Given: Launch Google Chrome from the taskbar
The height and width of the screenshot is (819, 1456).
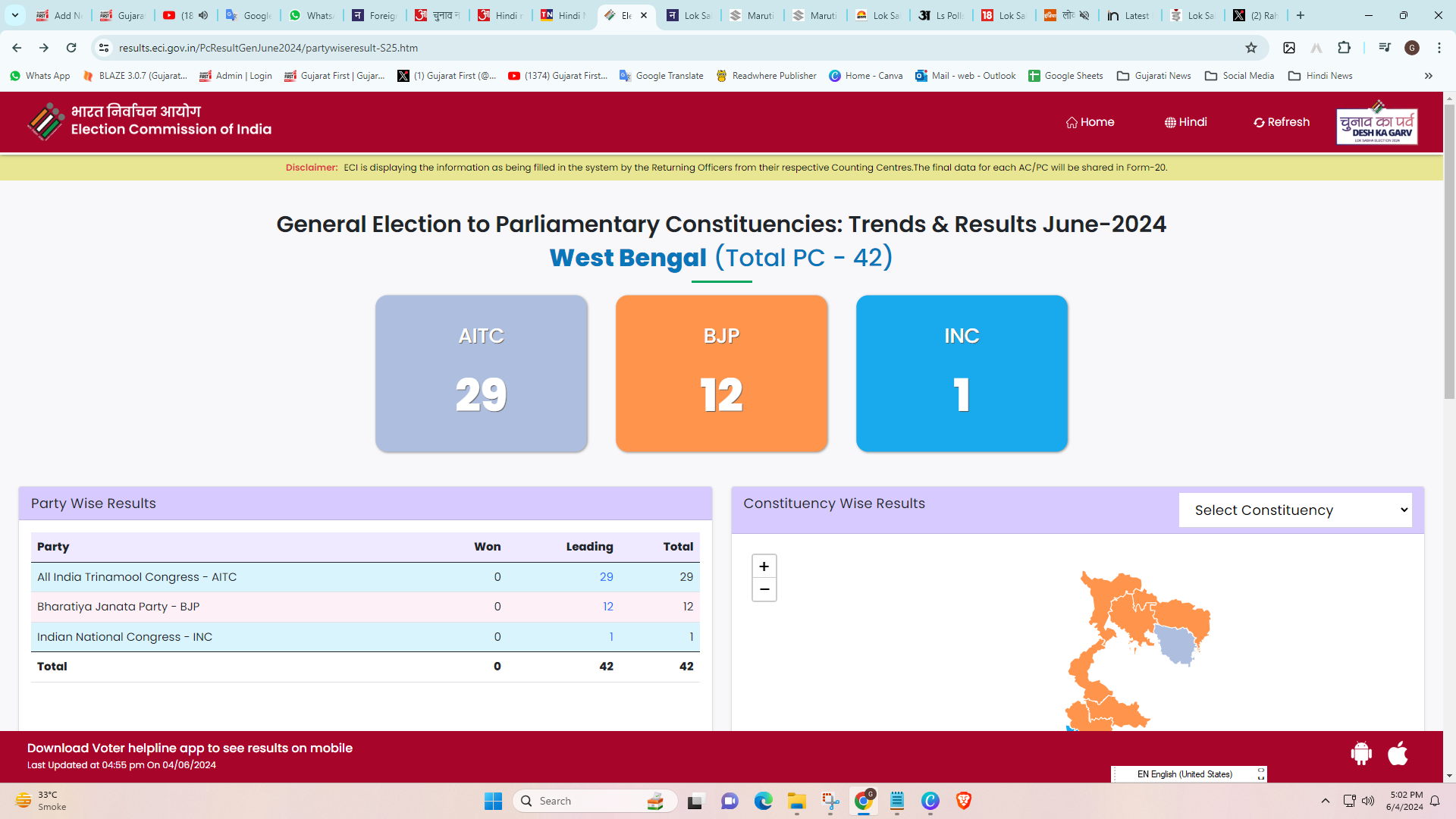Looking at the screenshot, I should coord(864,801).
